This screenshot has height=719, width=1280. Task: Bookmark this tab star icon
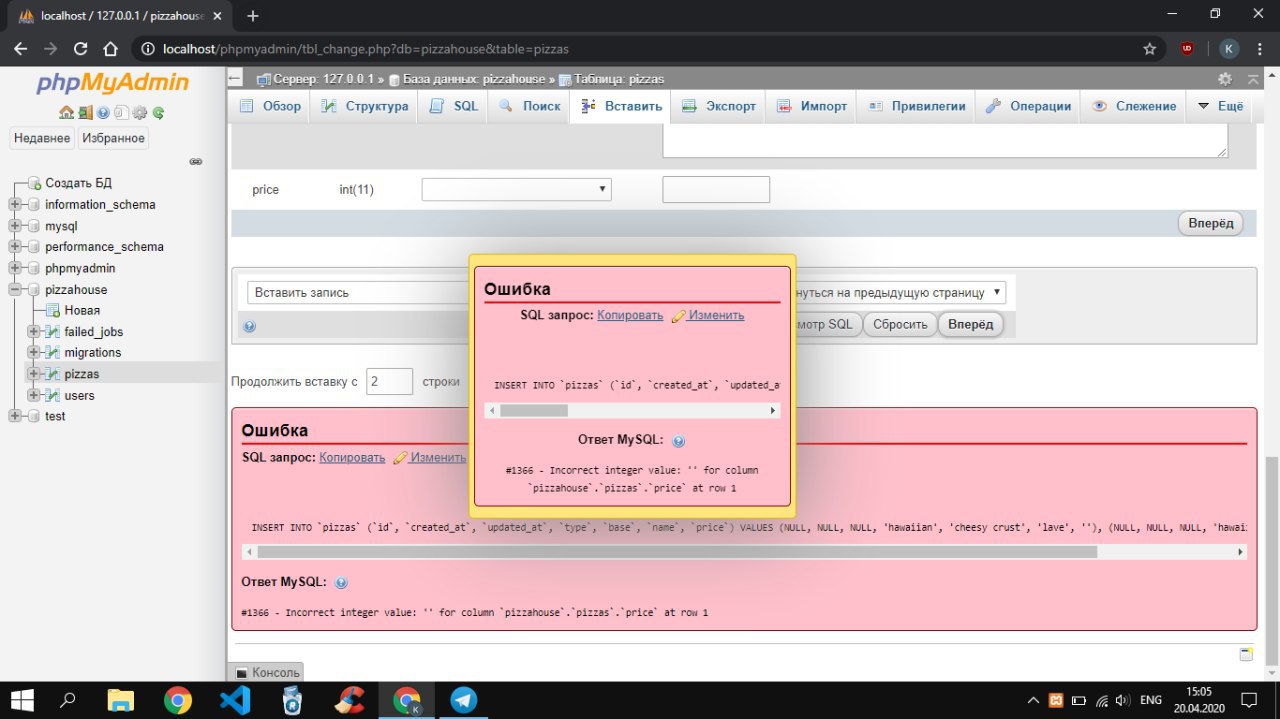tap(1150, 48)
